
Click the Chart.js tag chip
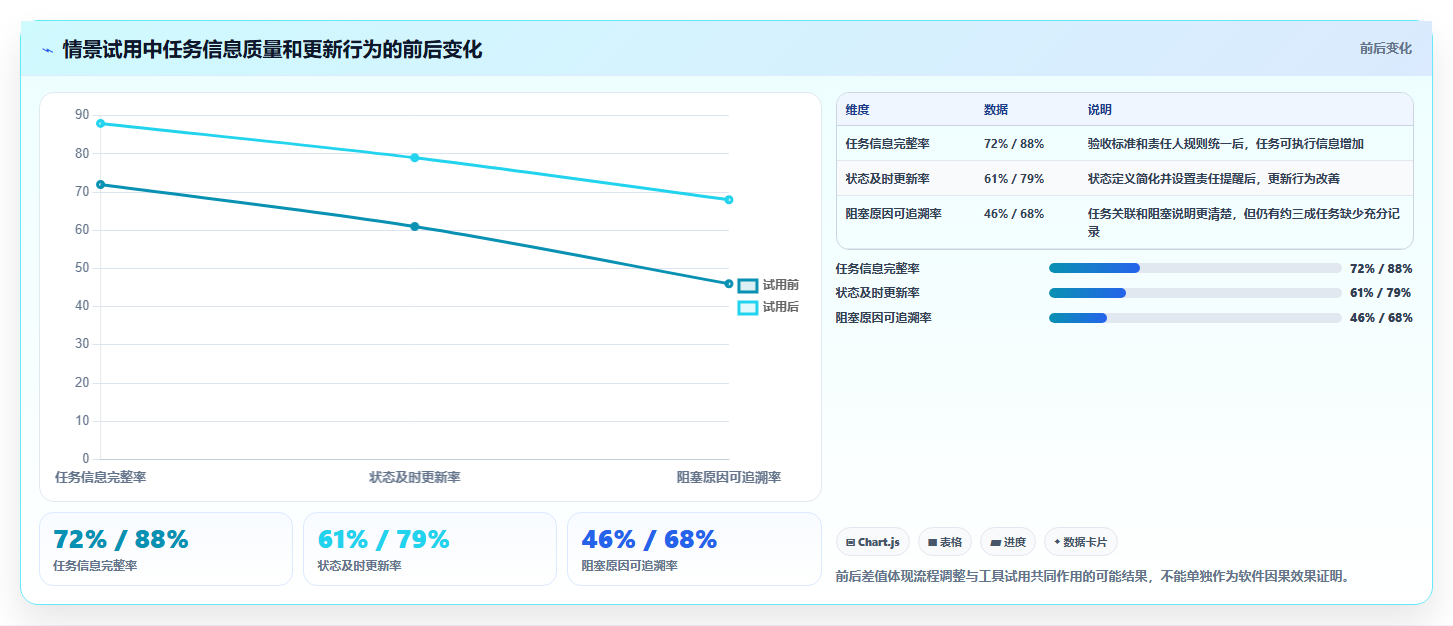873,542
